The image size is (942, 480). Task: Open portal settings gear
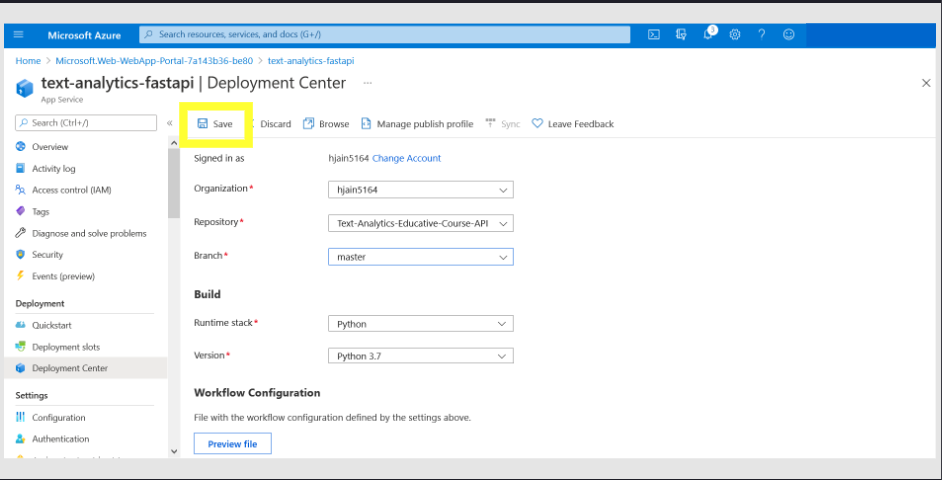click(735, 35)
